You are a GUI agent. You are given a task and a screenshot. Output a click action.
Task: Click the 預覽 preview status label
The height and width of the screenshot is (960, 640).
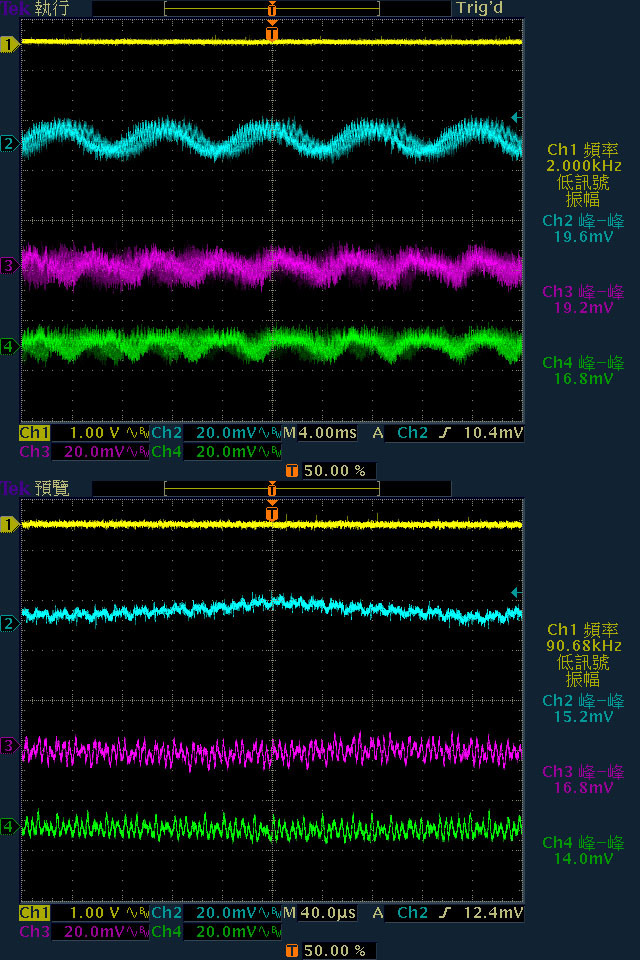[52, 488]
